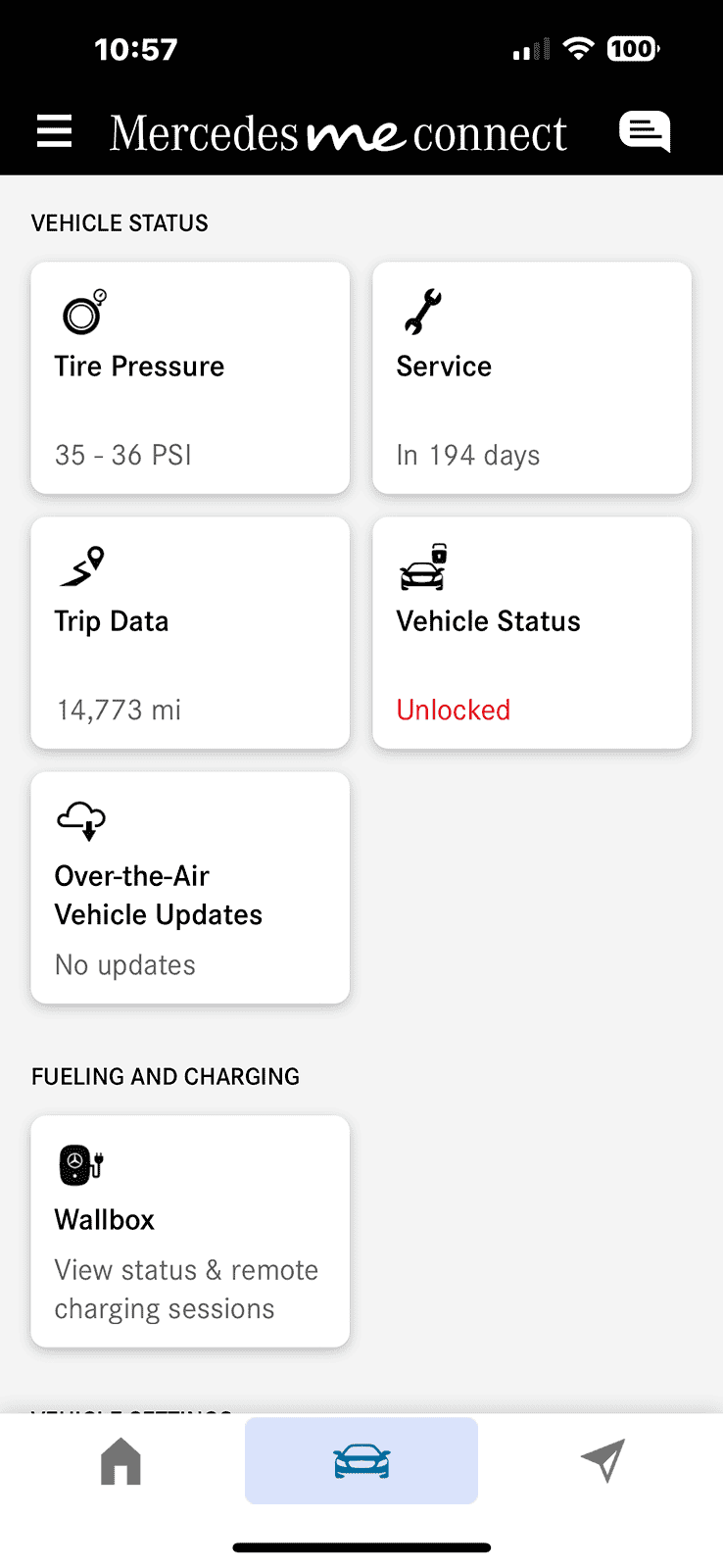Open the messages chat icon
Viewport: 723px width, 1568px height.
(644, 131)
